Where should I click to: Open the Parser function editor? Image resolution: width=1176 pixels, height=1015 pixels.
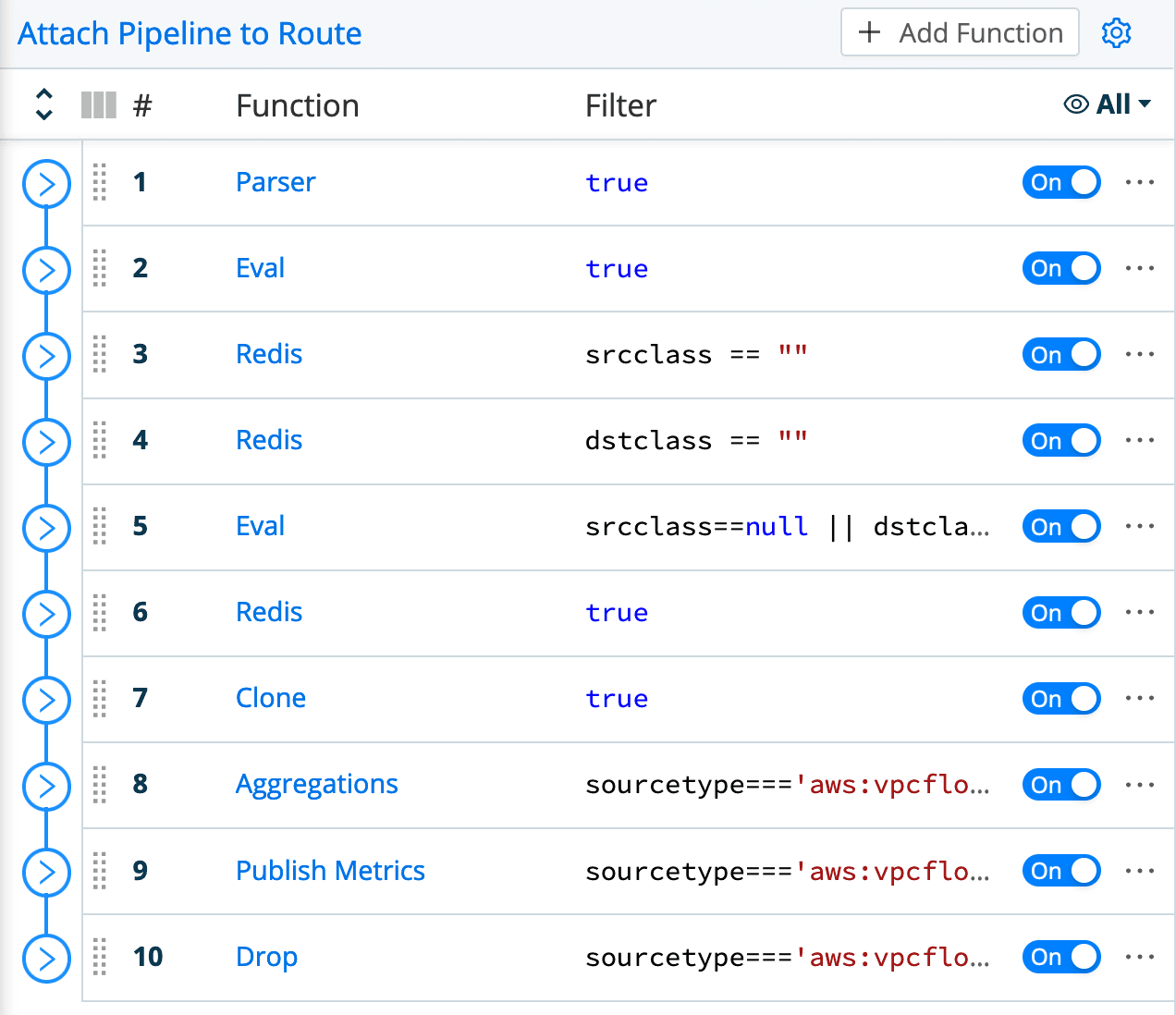(x=275, y=182)
